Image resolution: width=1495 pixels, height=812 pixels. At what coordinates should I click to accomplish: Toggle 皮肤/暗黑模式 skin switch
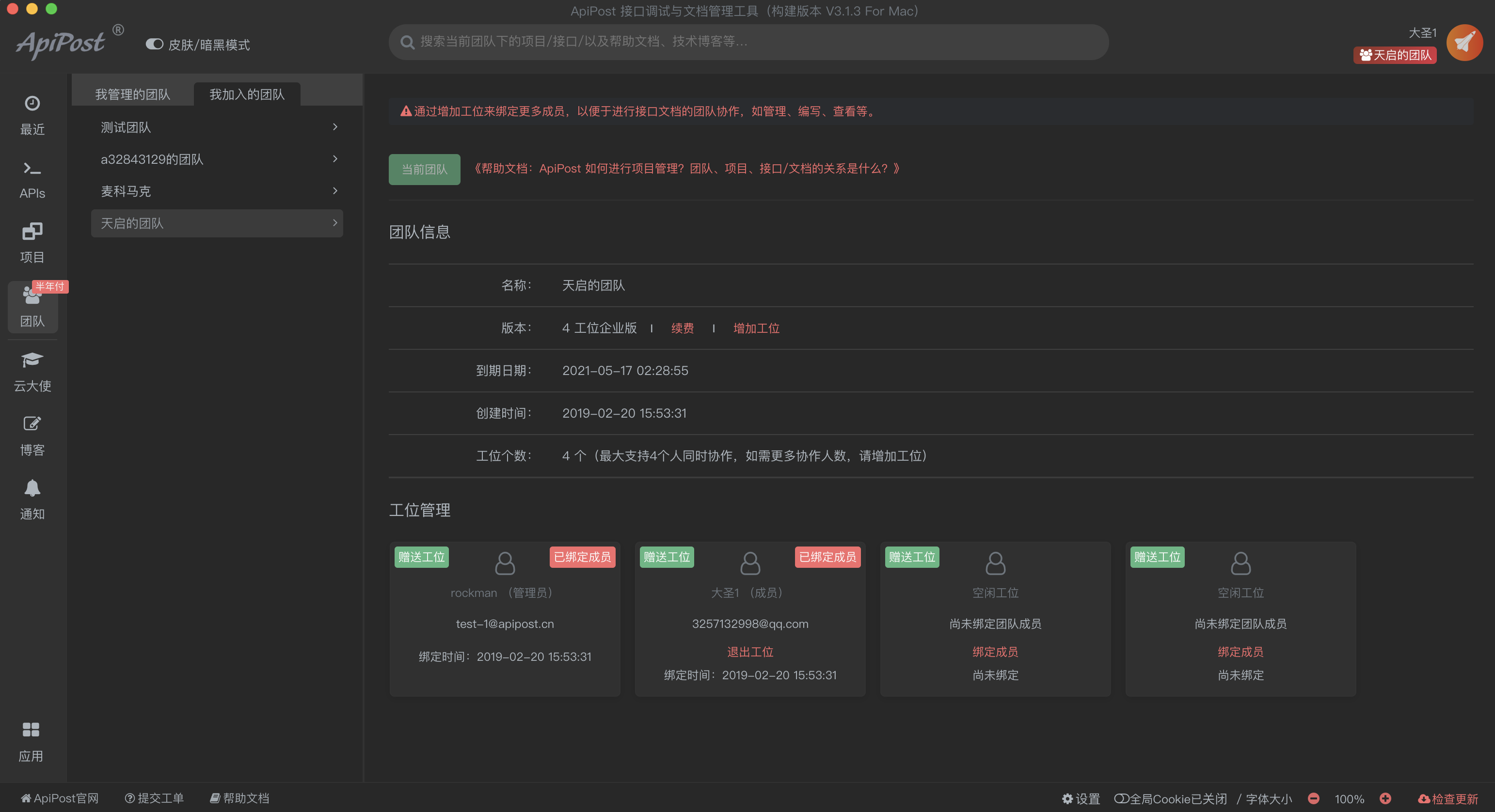coord(154,44)
